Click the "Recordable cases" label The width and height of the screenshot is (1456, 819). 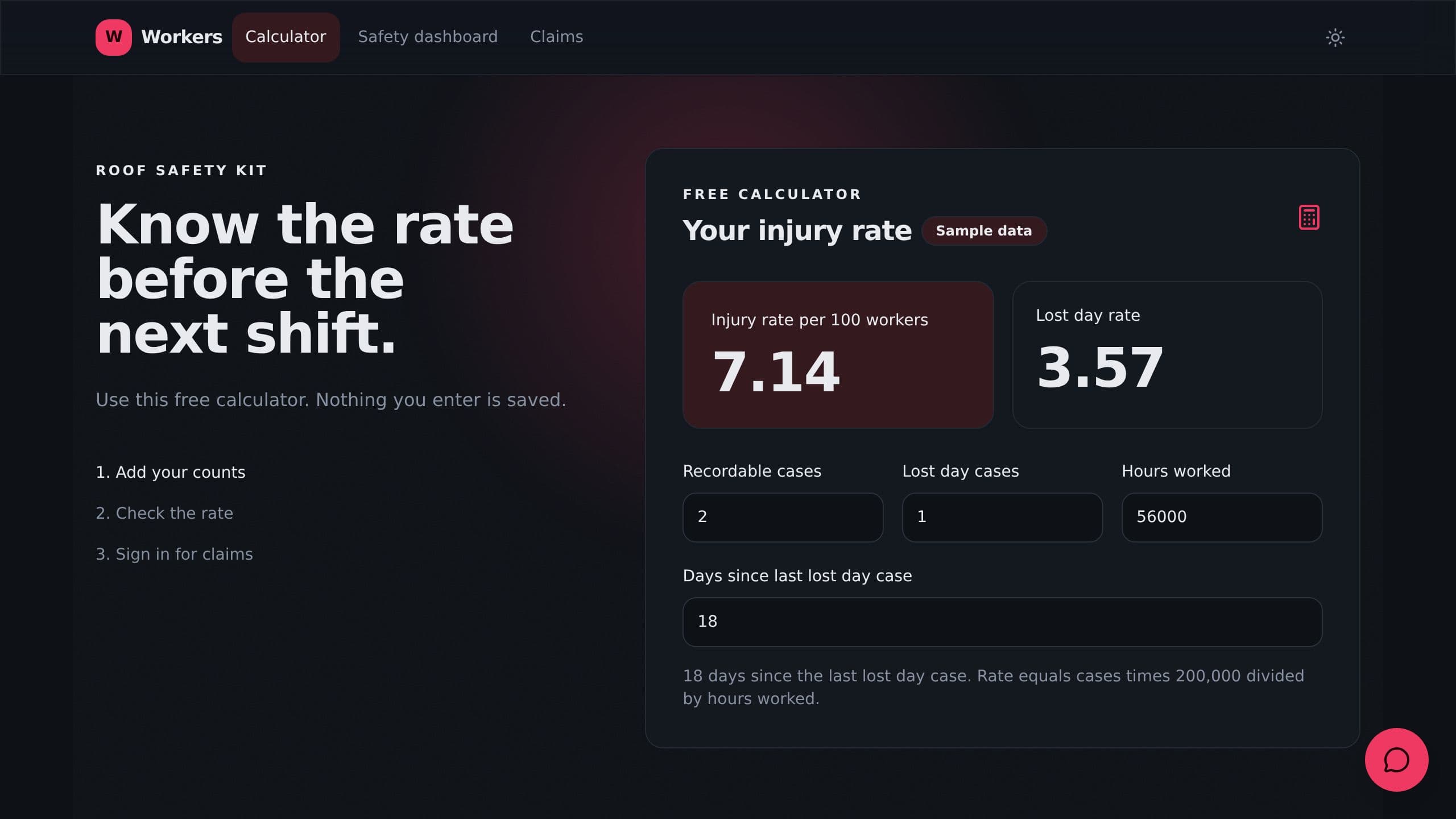click(752, 471)
